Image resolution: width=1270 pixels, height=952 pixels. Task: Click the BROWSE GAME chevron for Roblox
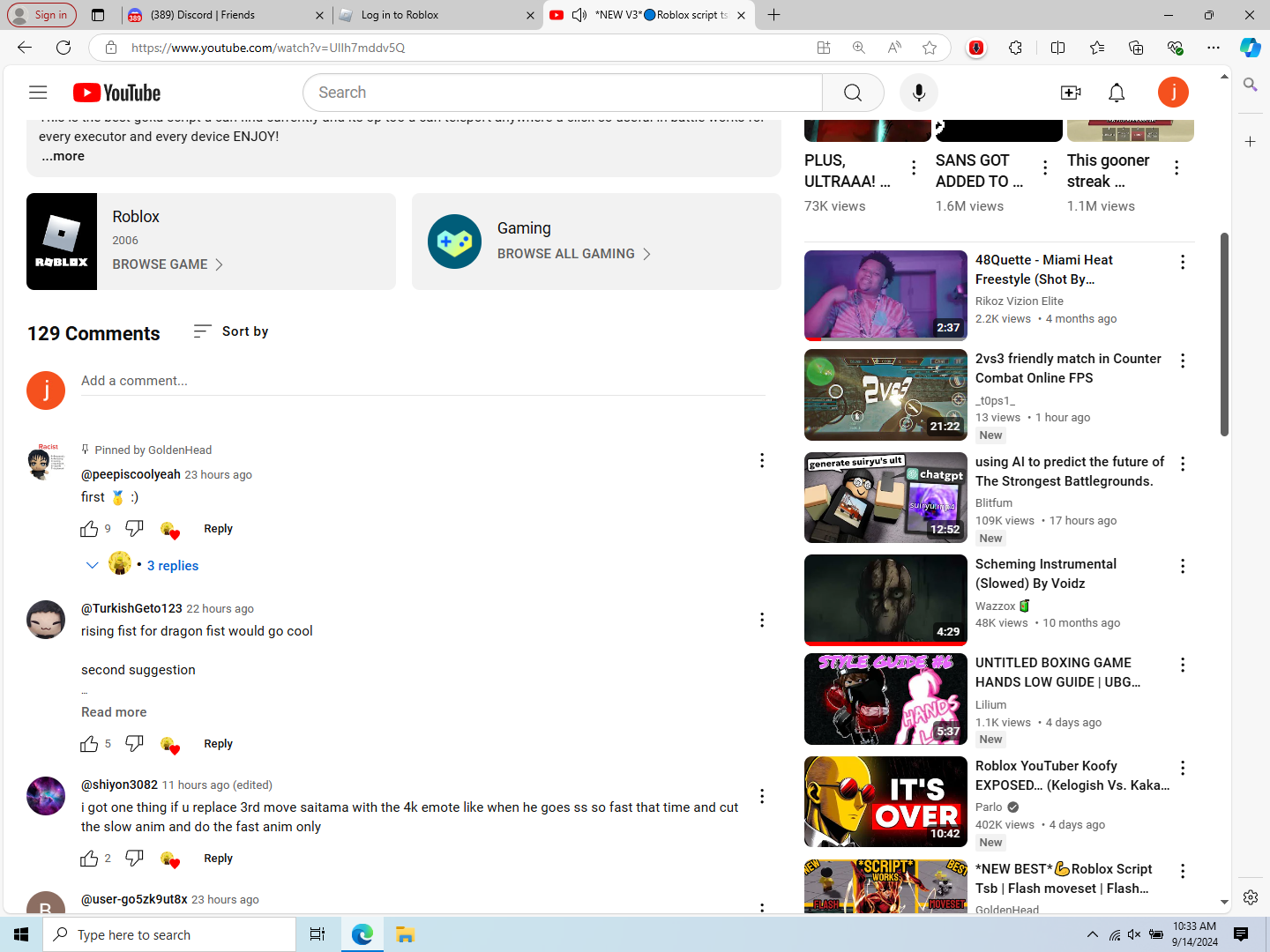[220, 264]
